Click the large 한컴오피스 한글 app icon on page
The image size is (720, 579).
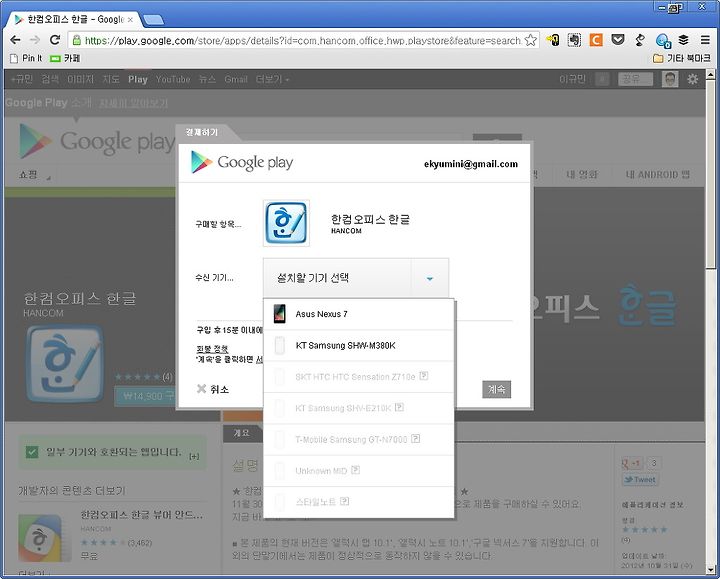pos(65,364)
